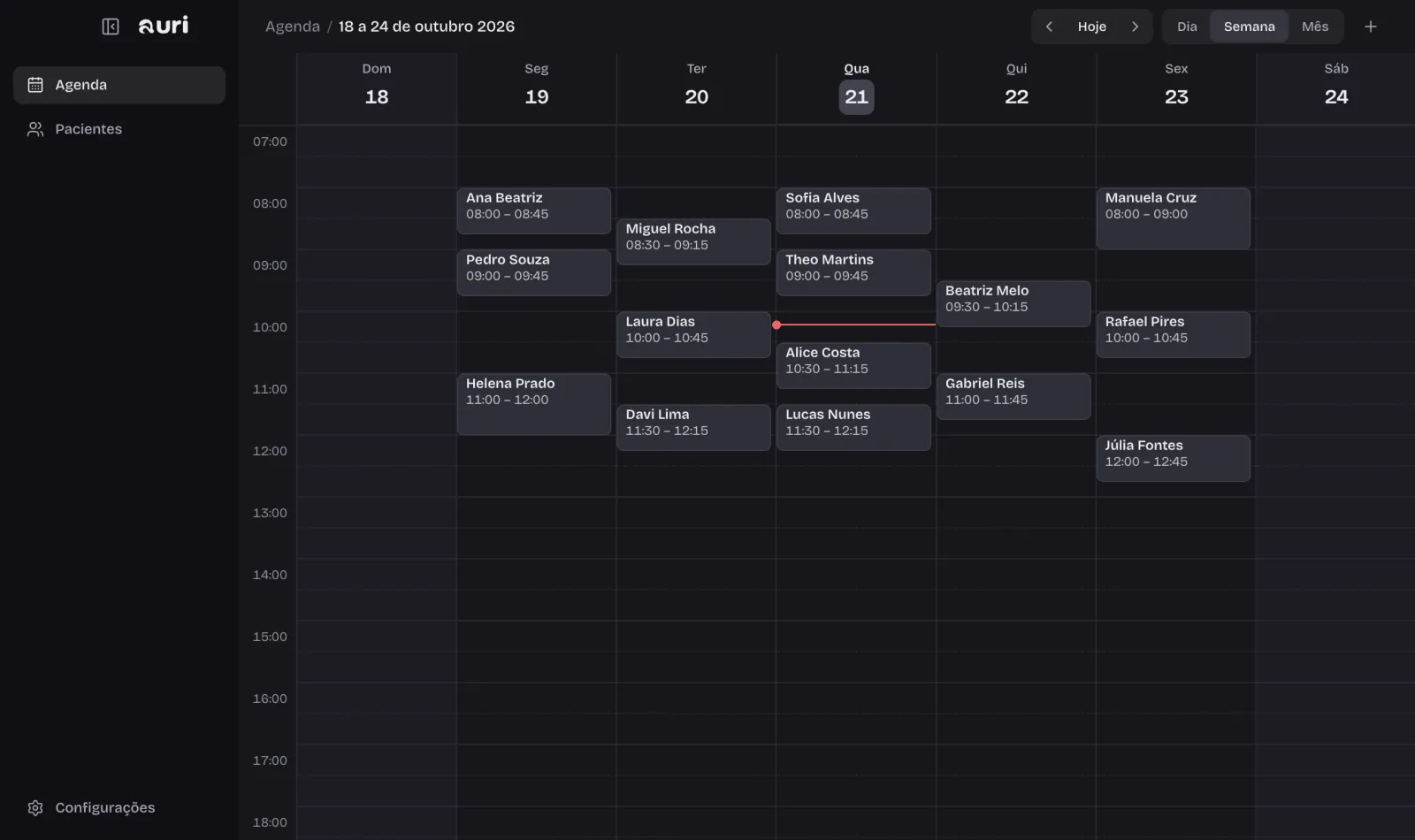Screen dimensions: 1415x840
Task: Open Agenda in the sidebar
Action: point(119,85)
